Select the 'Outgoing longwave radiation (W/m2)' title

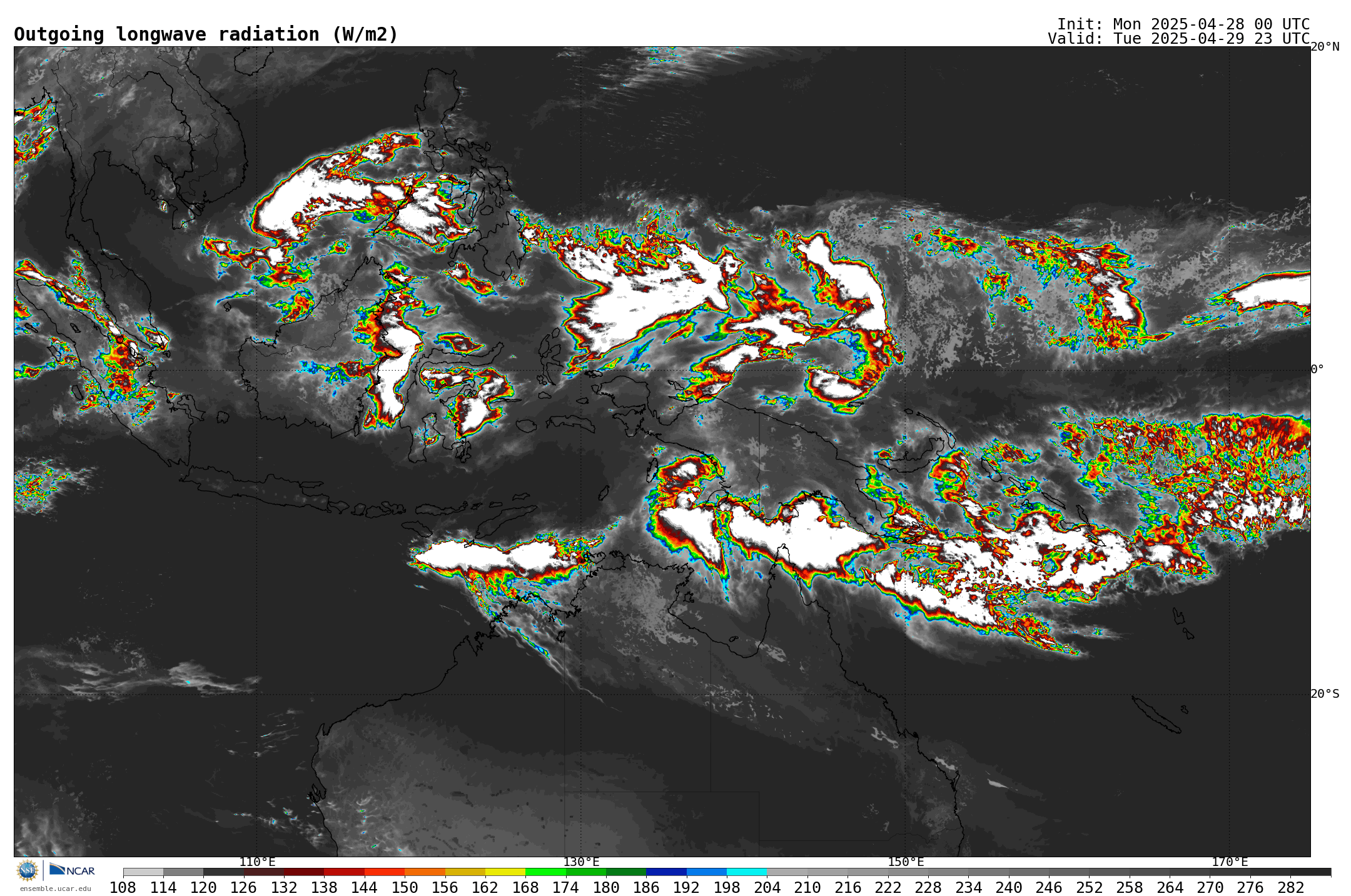click(206, 34)
